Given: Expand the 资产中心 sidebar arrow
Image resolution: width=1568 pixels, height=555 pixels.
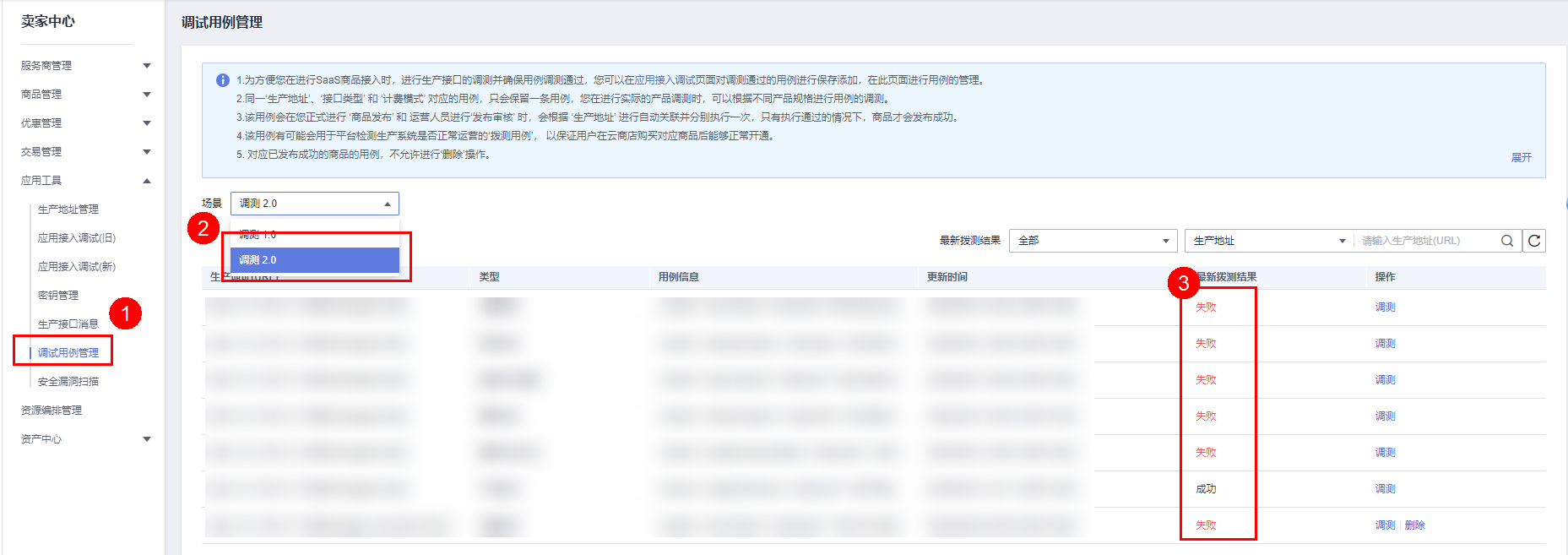Looking at the screenshot, I should click(x=147, y=439).
